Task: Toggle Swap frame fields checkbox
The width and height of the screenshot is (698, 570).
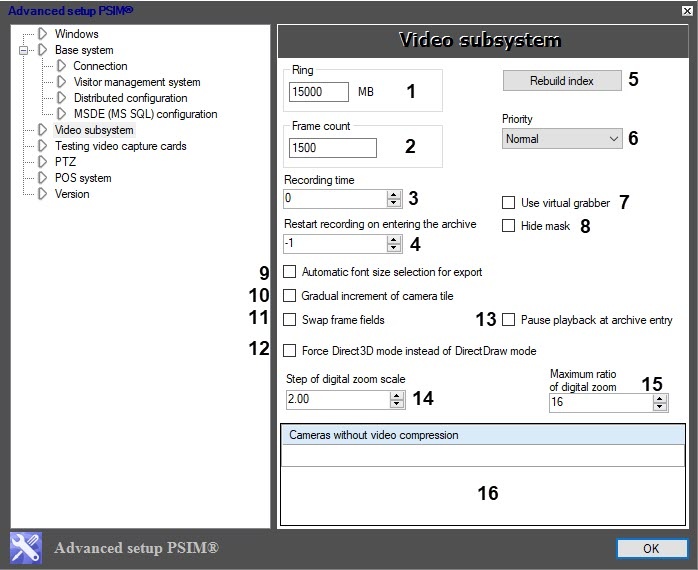Action: coord(289,320)
